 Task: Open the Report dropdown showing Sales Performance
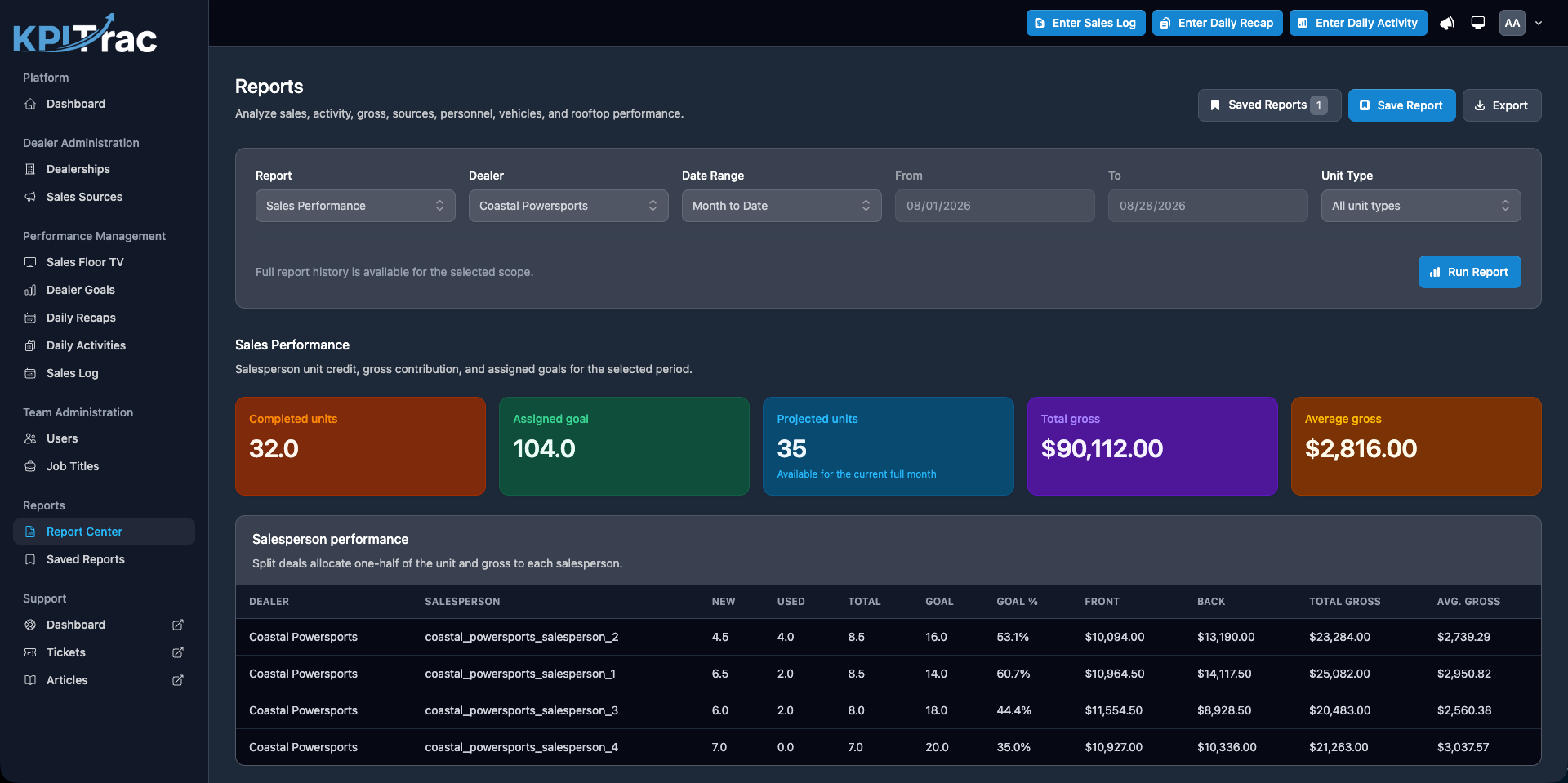pos(355,206)
